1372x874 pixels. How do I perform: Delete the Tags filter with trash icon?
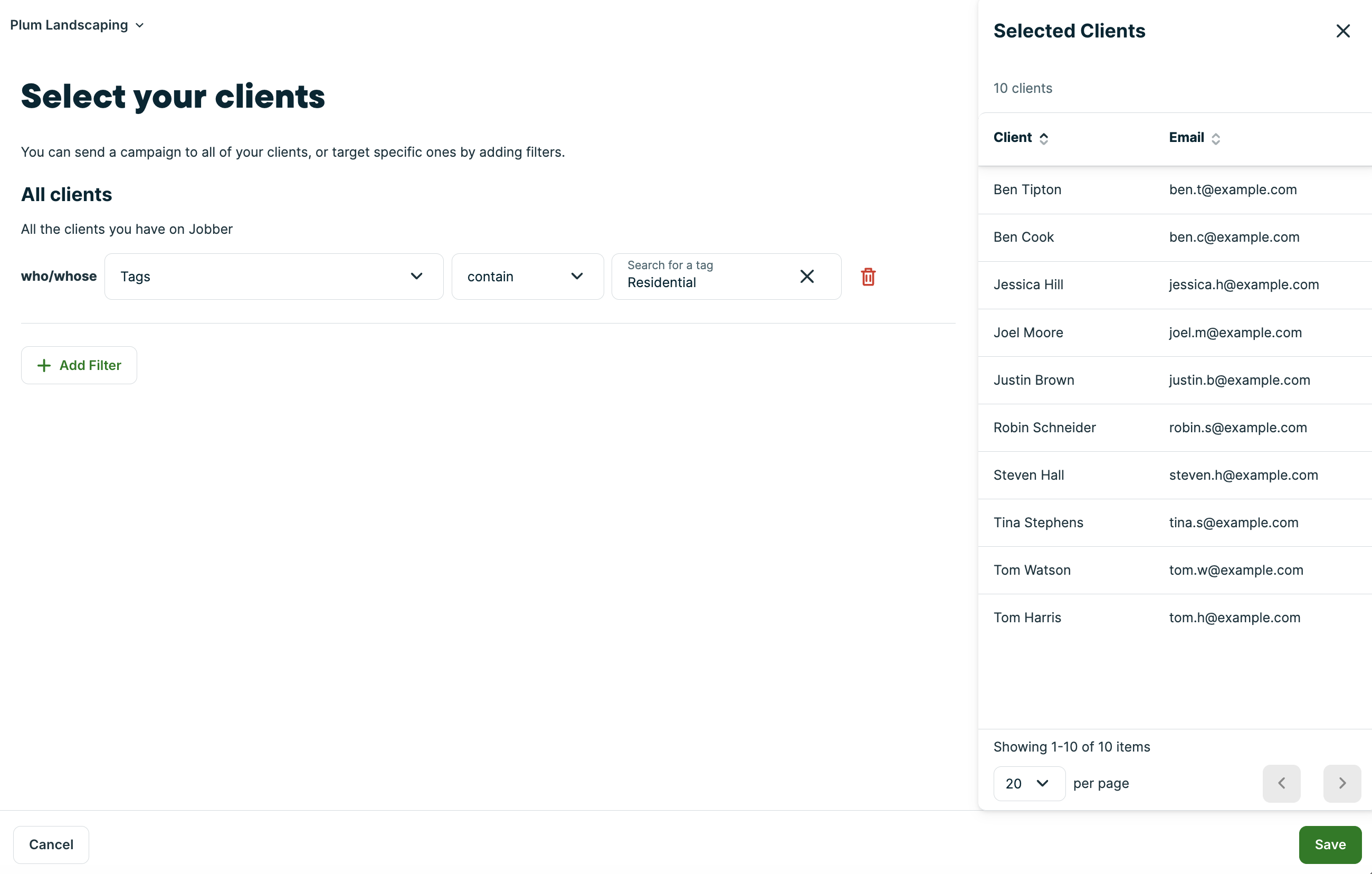tap(868, 277)
